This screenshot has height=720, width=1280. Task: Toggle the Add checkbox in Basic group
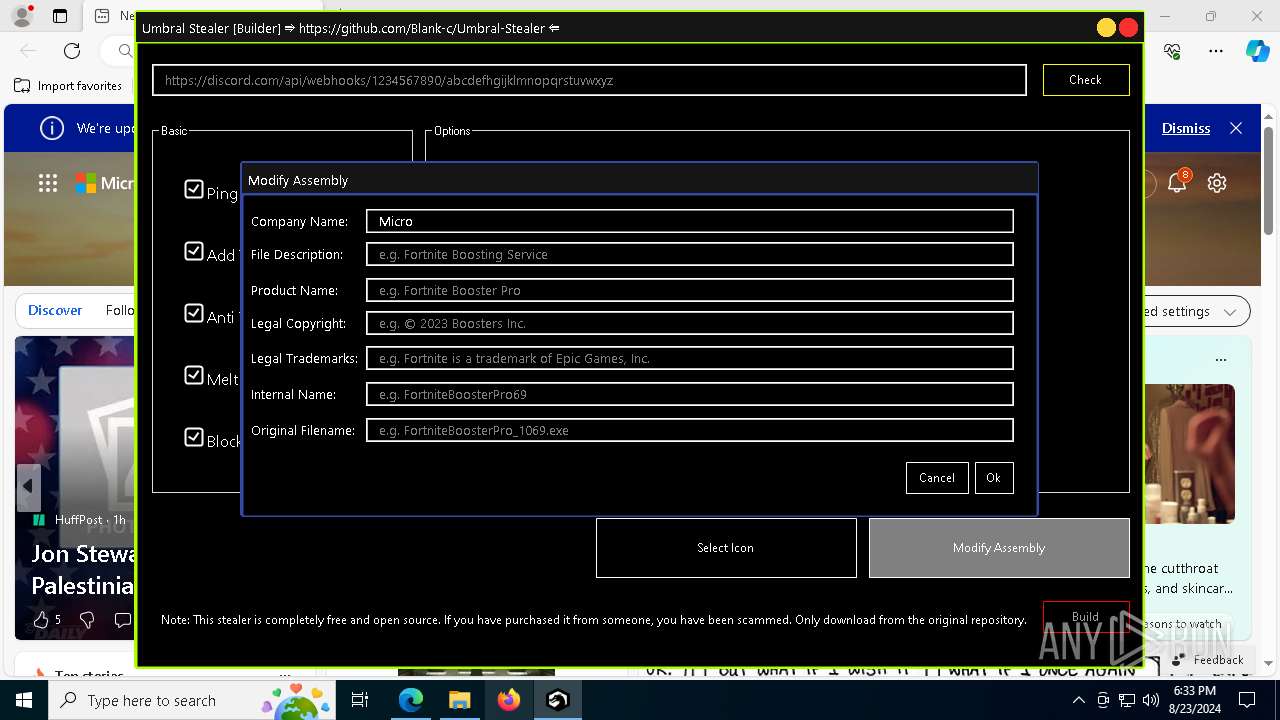194,251
